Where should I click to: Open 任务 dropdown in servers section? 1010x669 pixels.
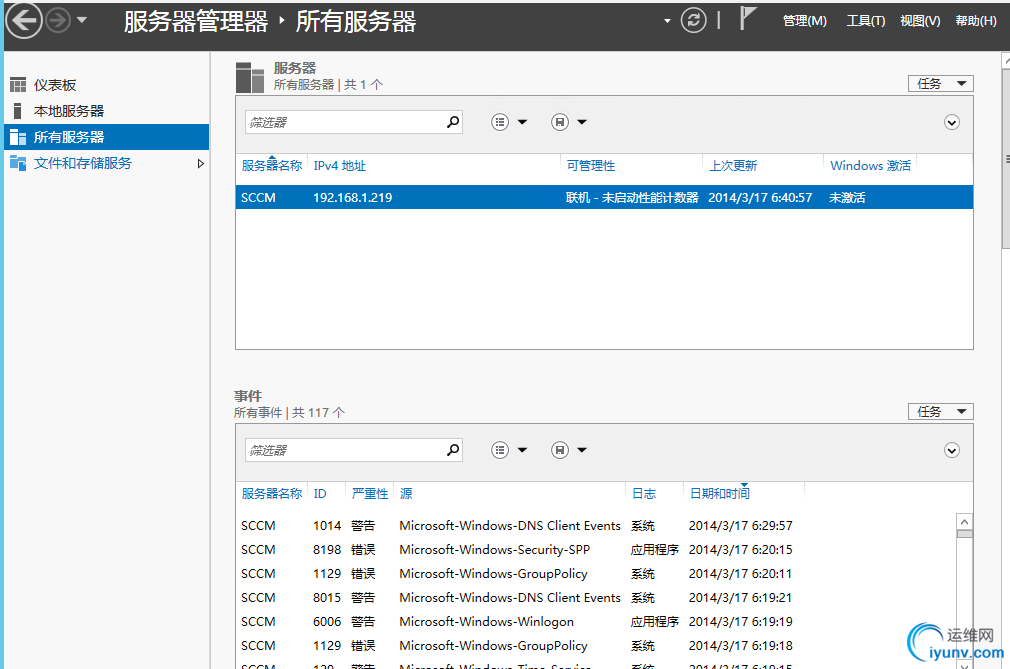[x=940, y=84]
